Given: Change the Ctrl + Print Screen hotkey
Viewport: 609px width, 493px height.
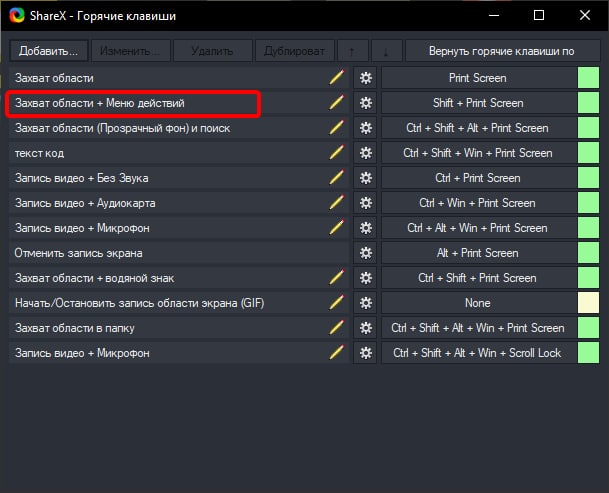Looking at the screenshot, I should click(x=478, y=178).
